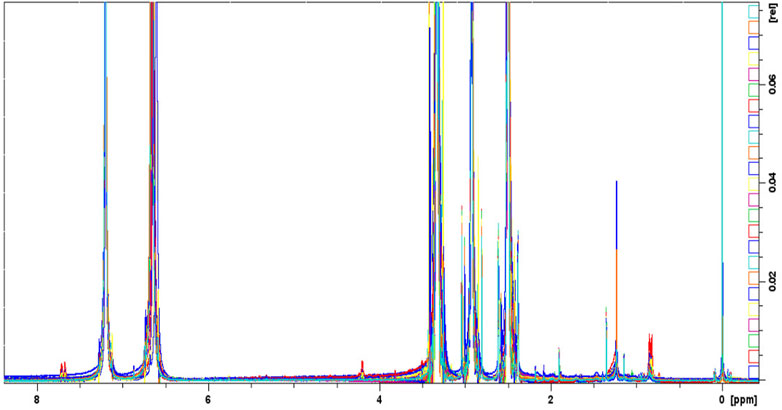
Task: Click the yellow square beside the 0.04 label
Action: pos(754,184)
